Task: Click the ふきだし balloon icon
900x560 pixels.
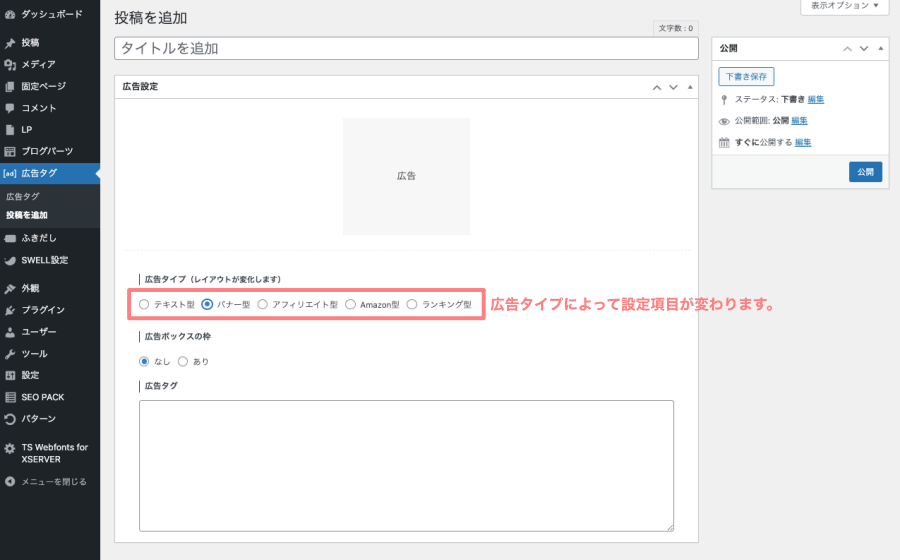Action: (10, 239)
